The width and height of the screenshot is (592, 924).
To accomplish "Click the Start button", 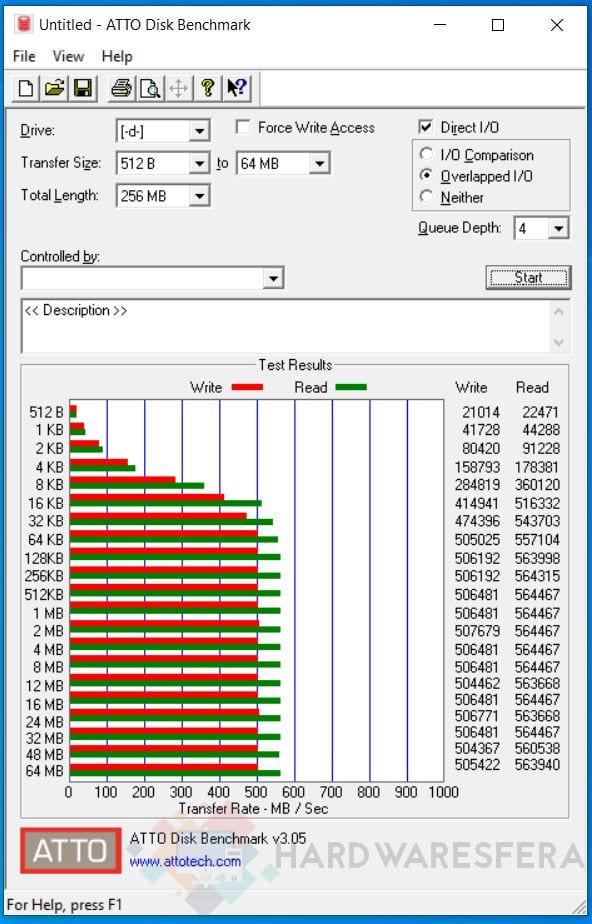I will coord(528,278).
